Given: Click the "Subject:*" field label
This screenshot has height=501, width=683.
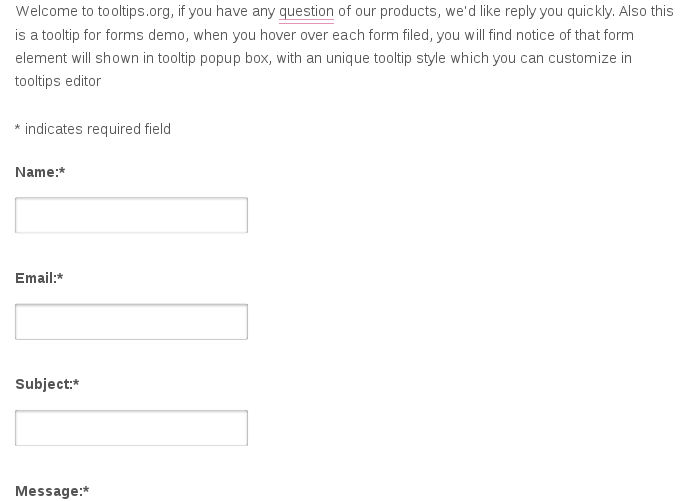Looking at the screenshot, I should click(47, 384).
